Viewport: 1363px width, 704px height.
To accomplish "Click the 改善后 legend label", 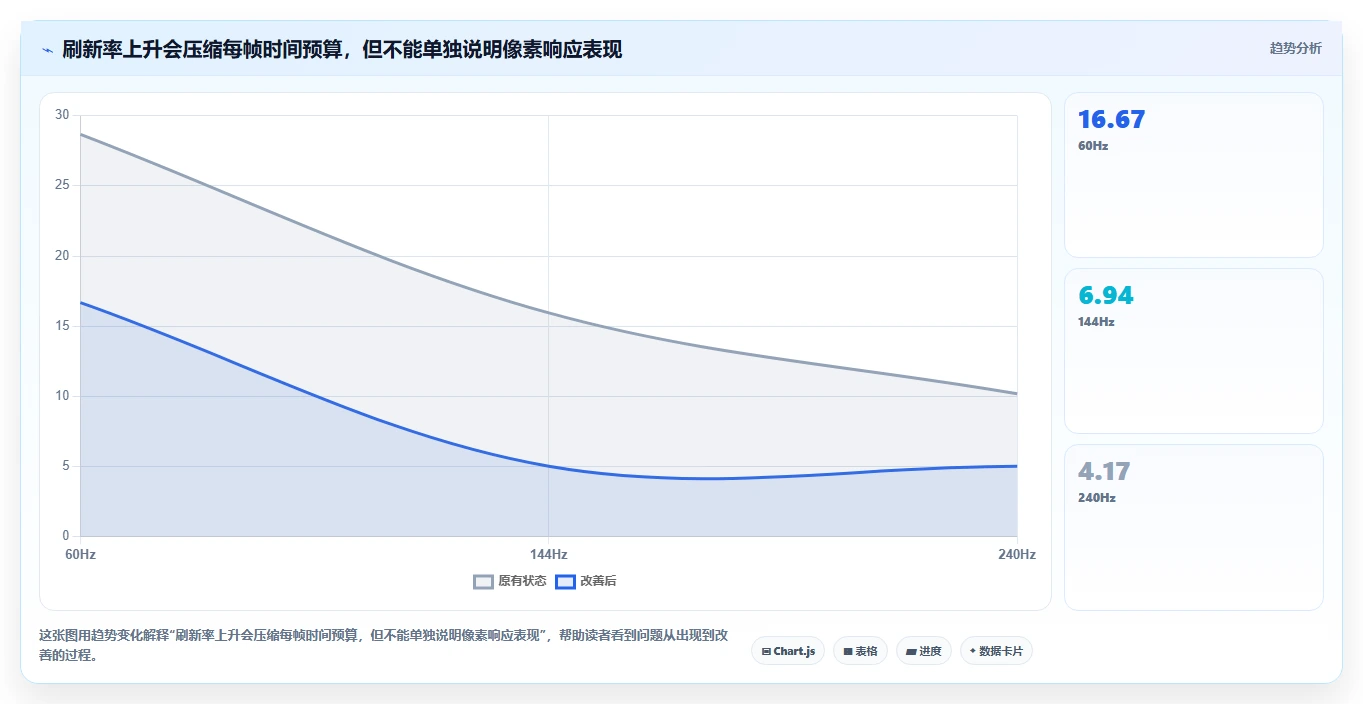I will click(x=599, y=581).
